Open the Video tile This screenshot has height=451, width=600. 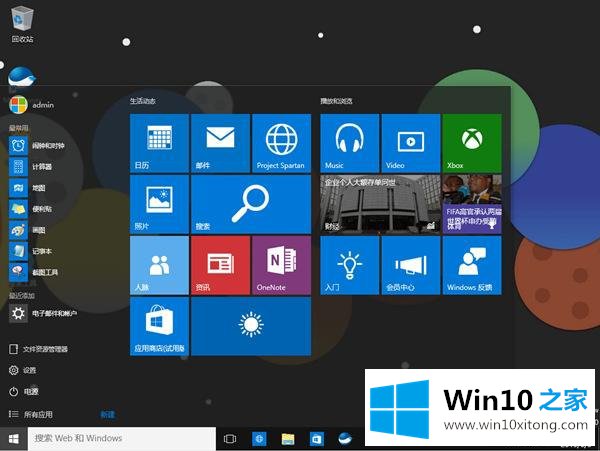[x=411, y=143]
